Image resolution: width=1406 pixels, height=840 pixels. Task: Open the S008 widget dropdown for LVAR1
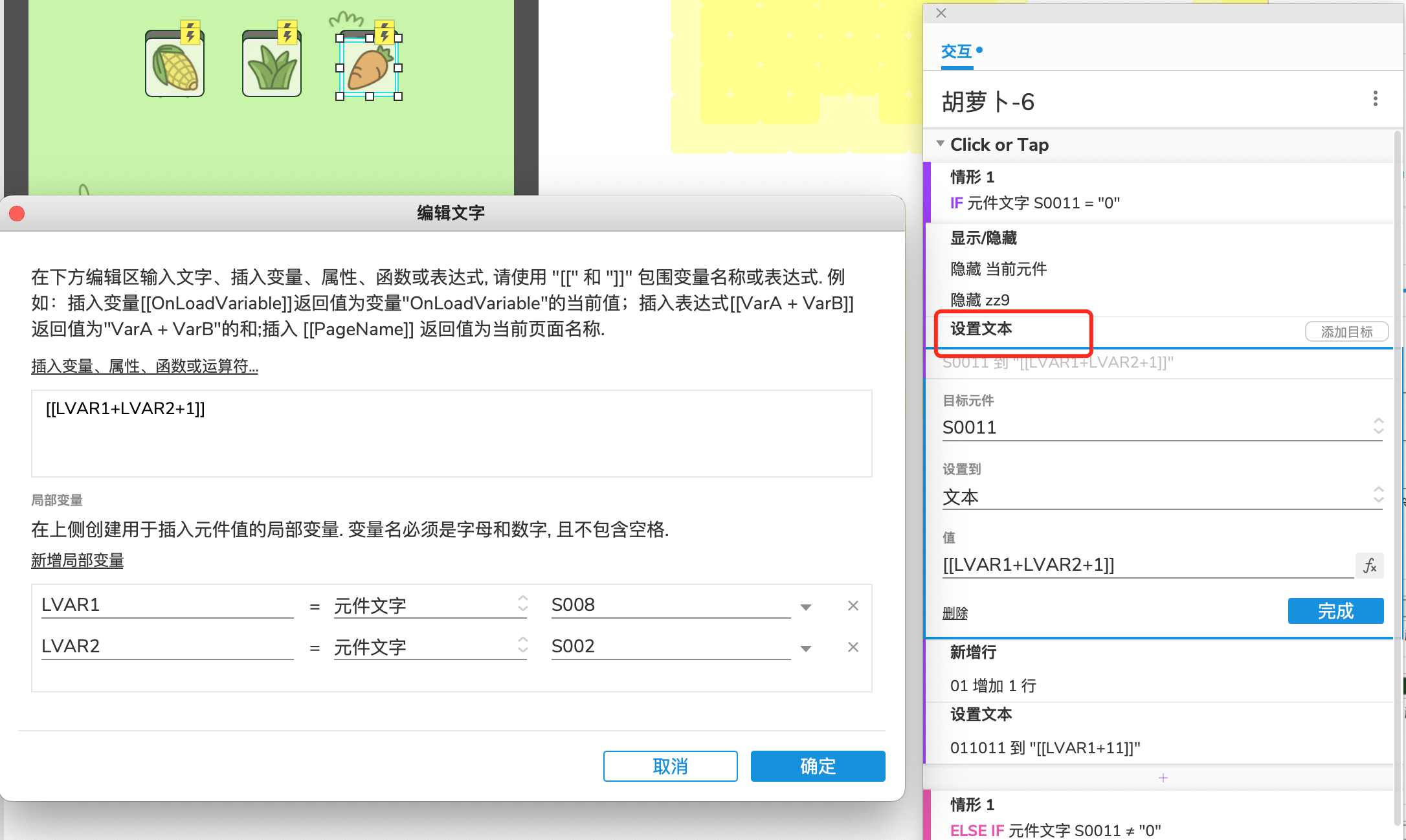[805, 606]
